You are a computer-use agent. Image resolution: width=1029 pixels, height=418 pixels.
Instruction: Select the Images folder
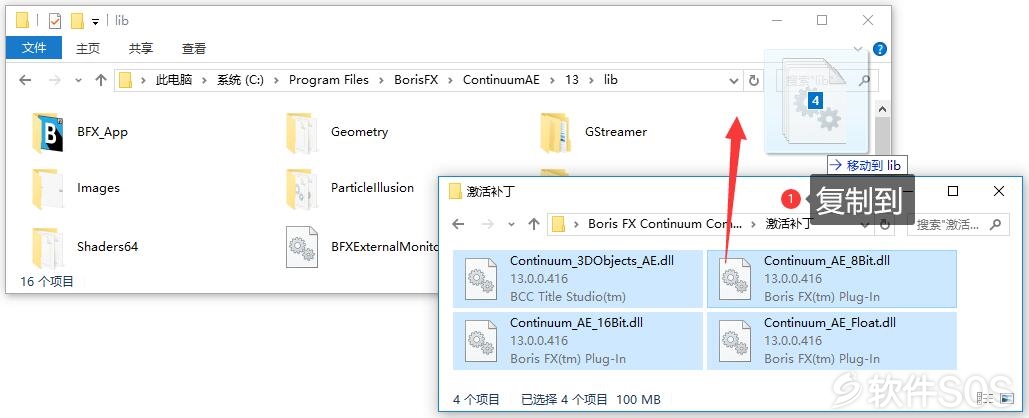pyautogui.click(x=75, y=188)
